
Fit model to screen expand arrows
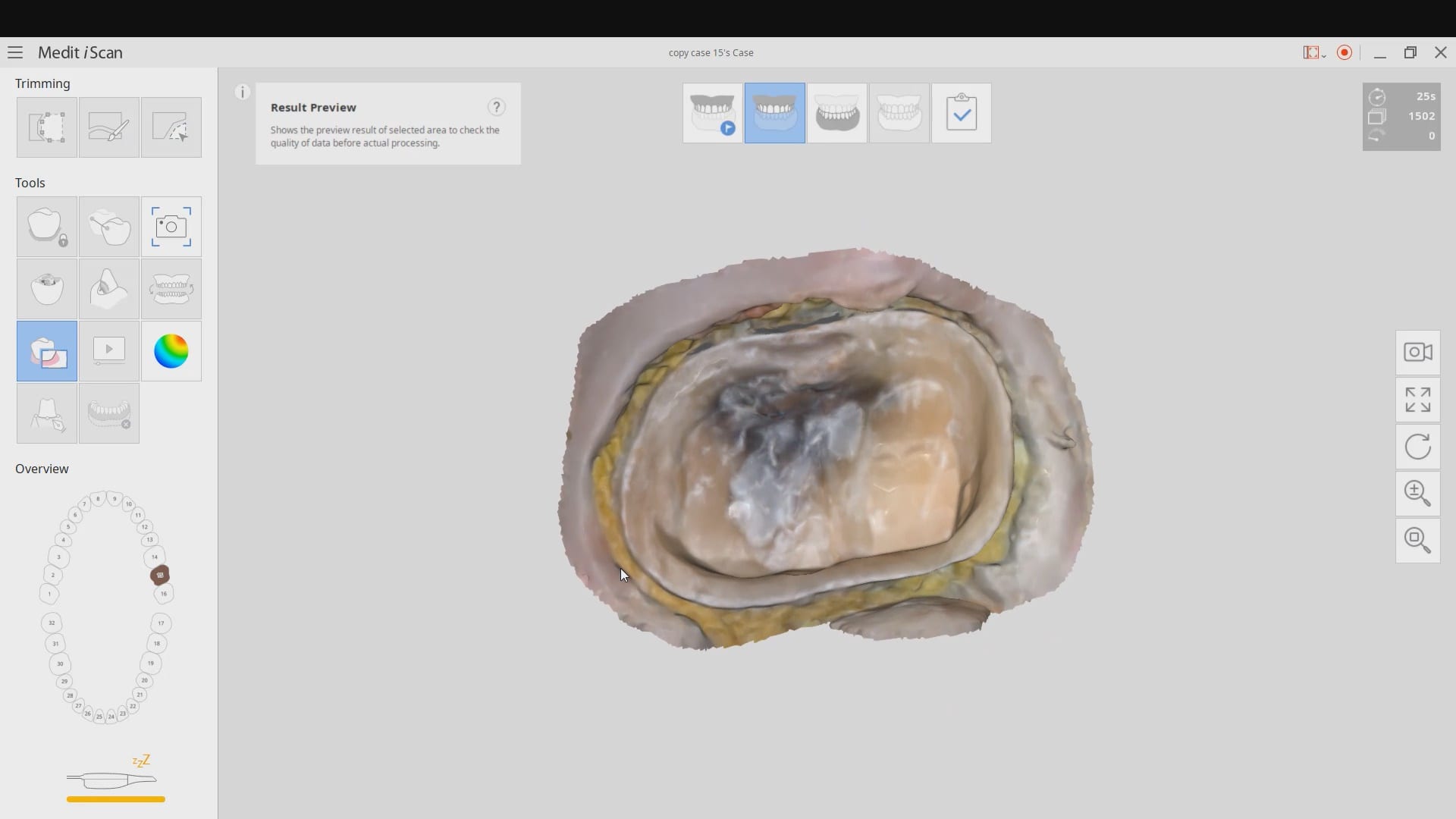click(1418, 400)
